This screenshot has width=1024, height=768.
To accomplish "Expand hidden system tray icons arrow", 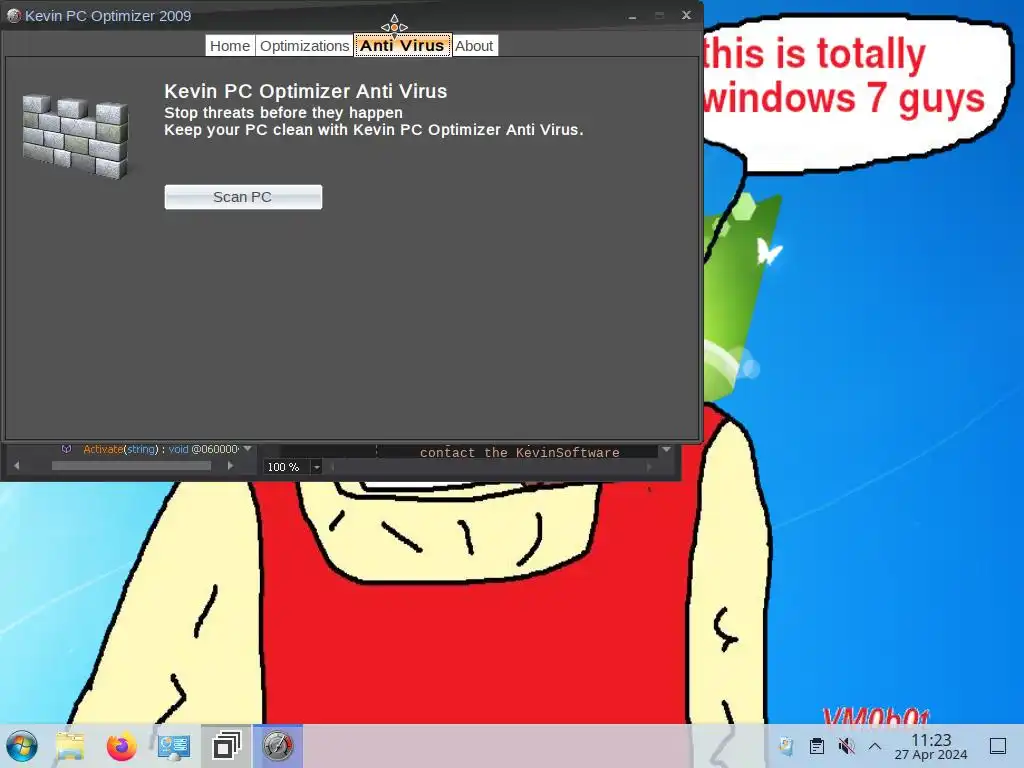I will (875, 746).
